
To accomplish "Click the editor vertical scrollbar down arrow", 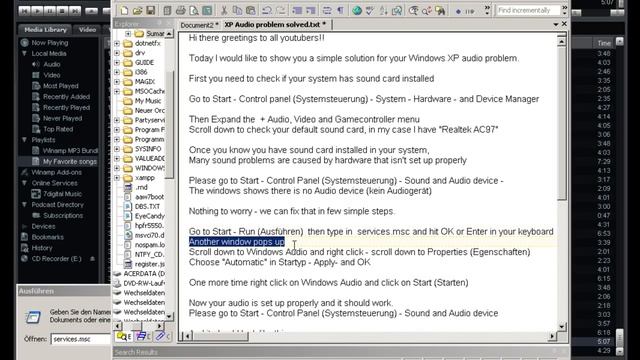I will click(562, 326).
